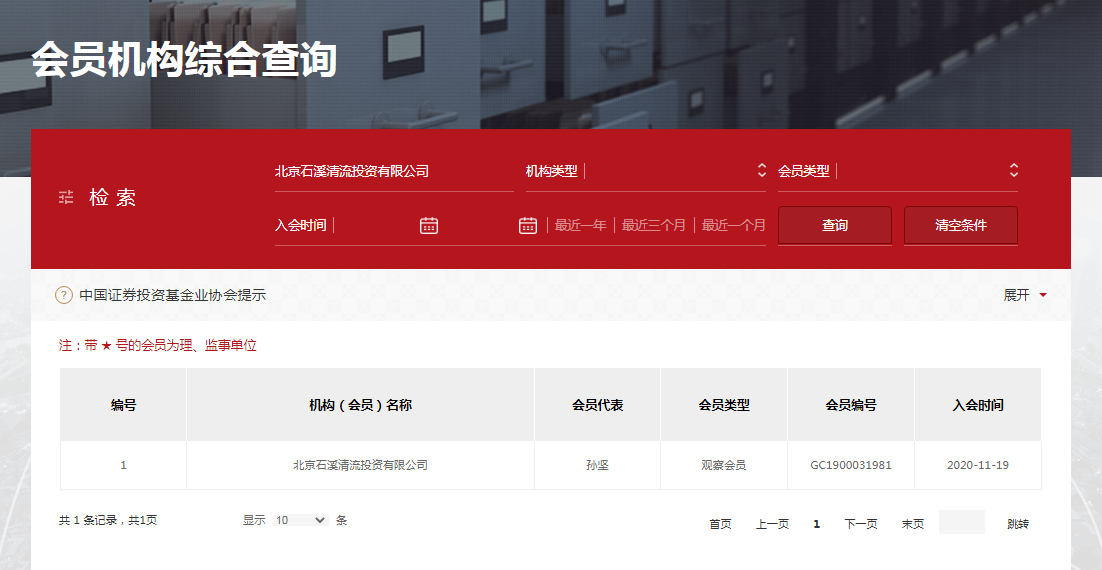
Task: Open the 机构类型 dropdown
Action: 645,171
